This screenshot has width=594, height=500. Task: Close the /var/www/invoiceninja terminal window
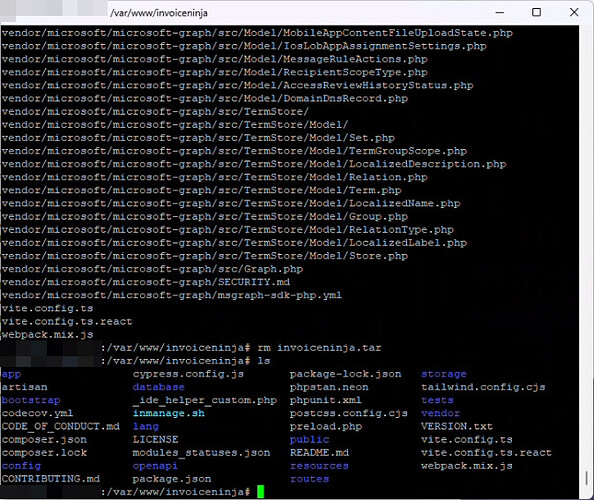click(574, 12)
